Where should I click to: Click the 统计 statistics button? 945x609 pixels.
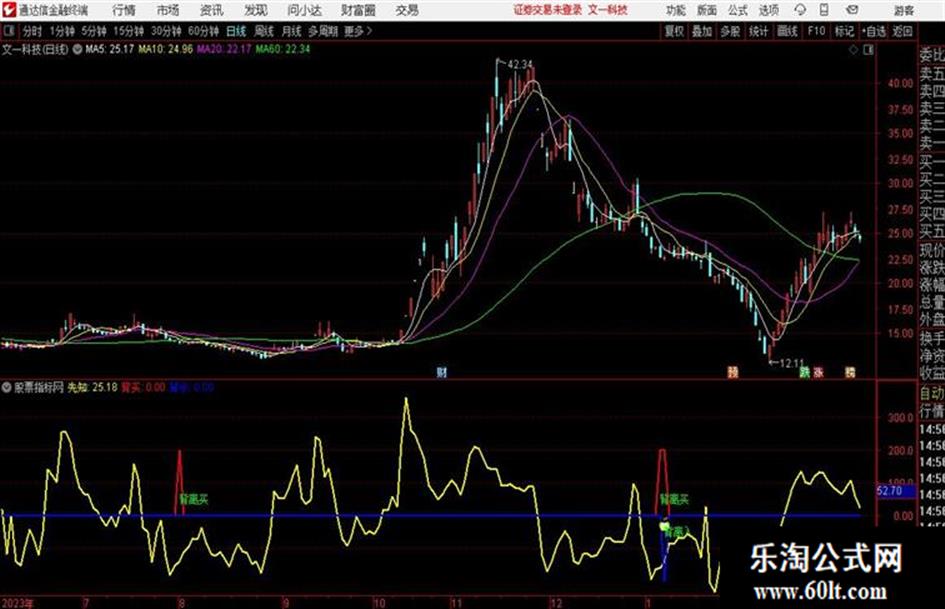point(758,31)
